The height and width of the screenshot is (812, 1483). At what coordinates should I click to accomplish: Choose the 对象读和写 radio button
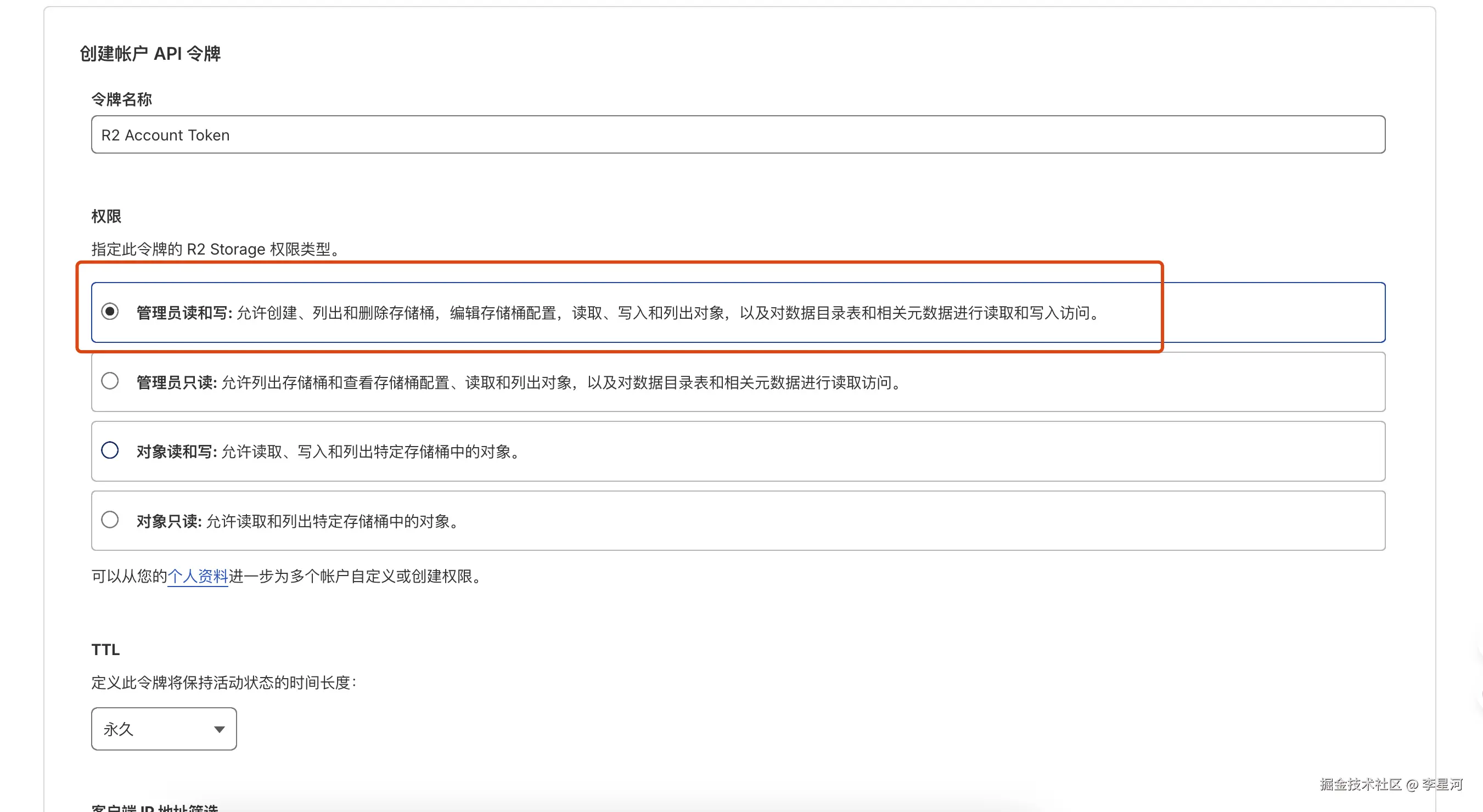click(x=110, y=450)
